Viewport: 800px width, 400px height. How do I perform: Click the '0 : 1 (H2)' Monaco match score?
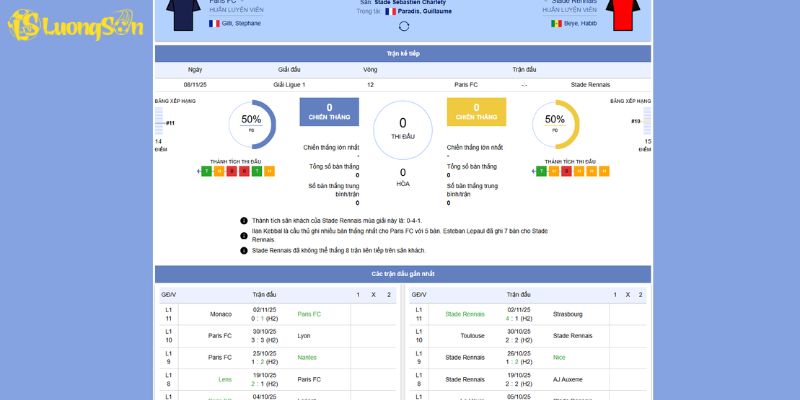(x=264, y=319)
